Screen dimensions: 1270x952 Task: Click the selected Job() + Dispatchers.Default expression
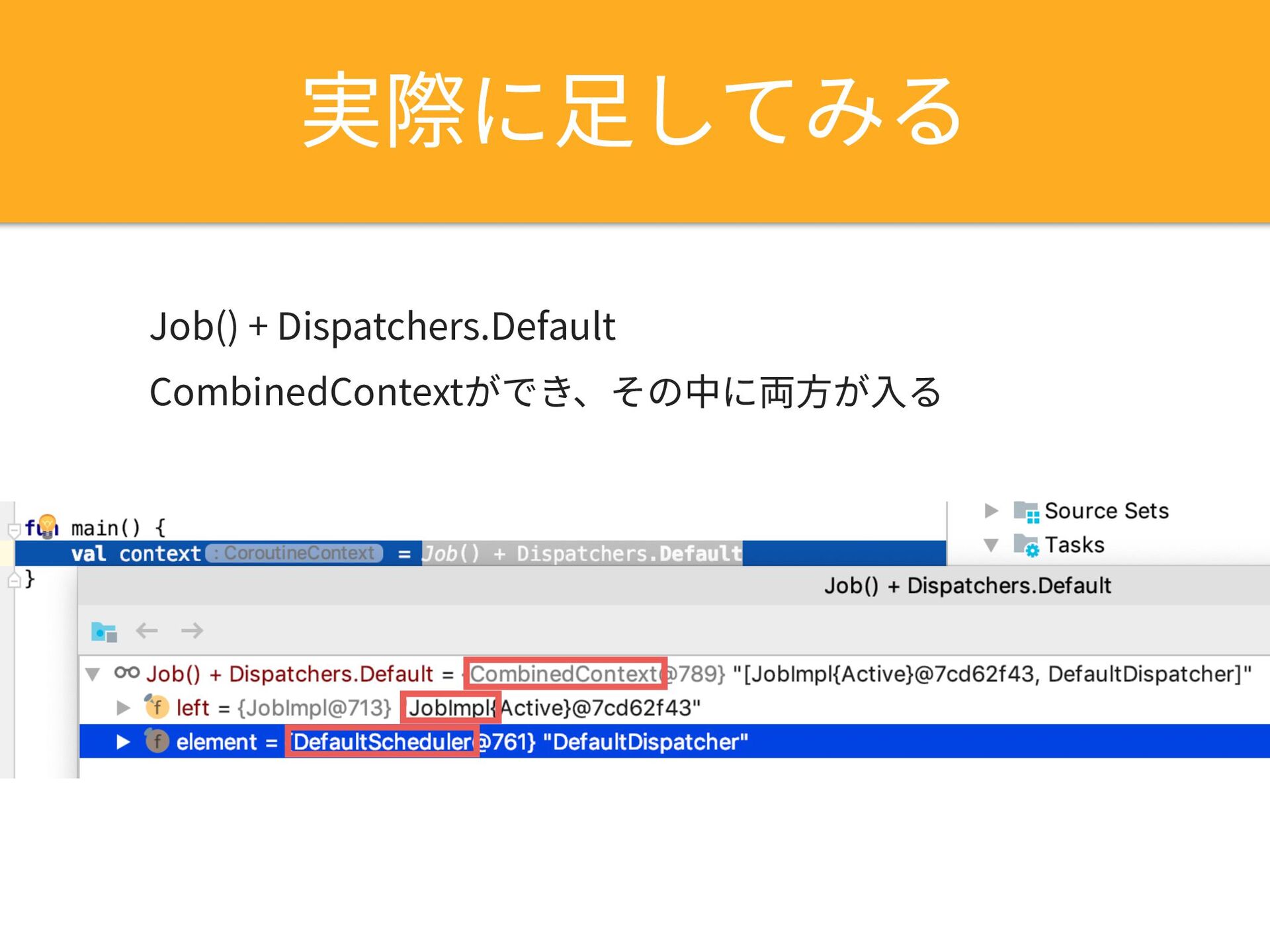coord(581,553)
